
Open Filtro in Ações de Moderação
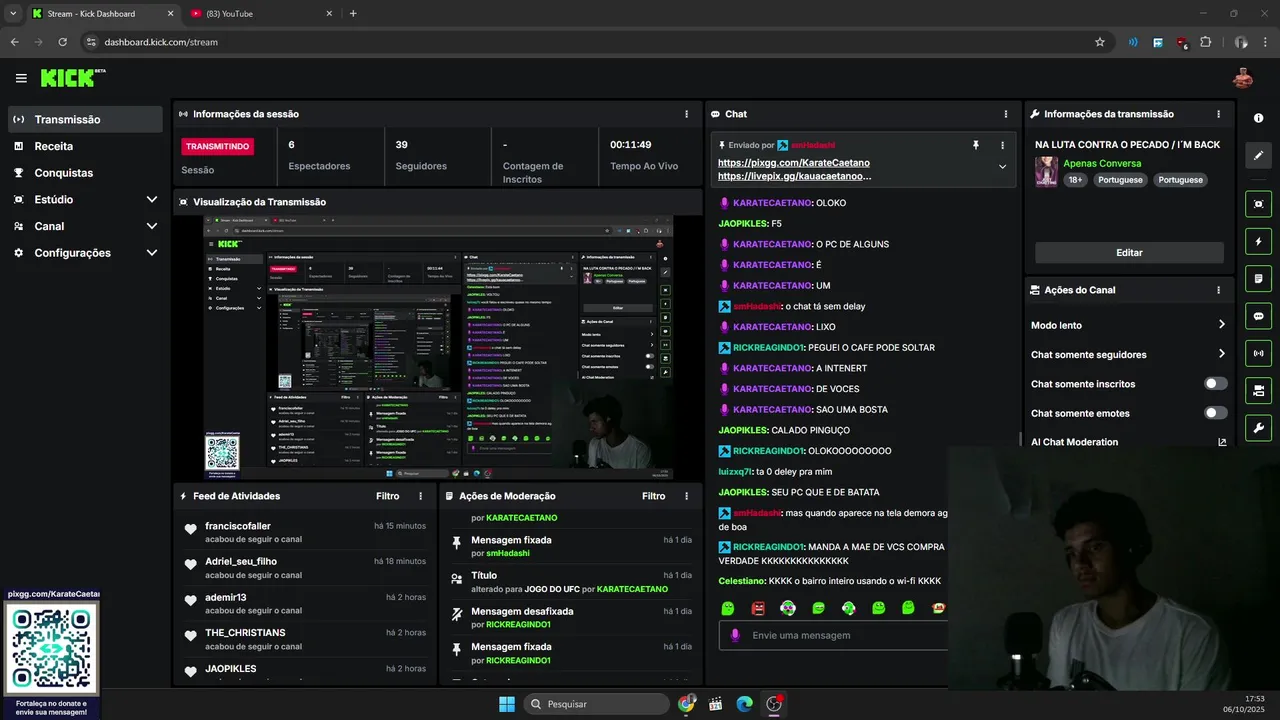tap(654, 496)
